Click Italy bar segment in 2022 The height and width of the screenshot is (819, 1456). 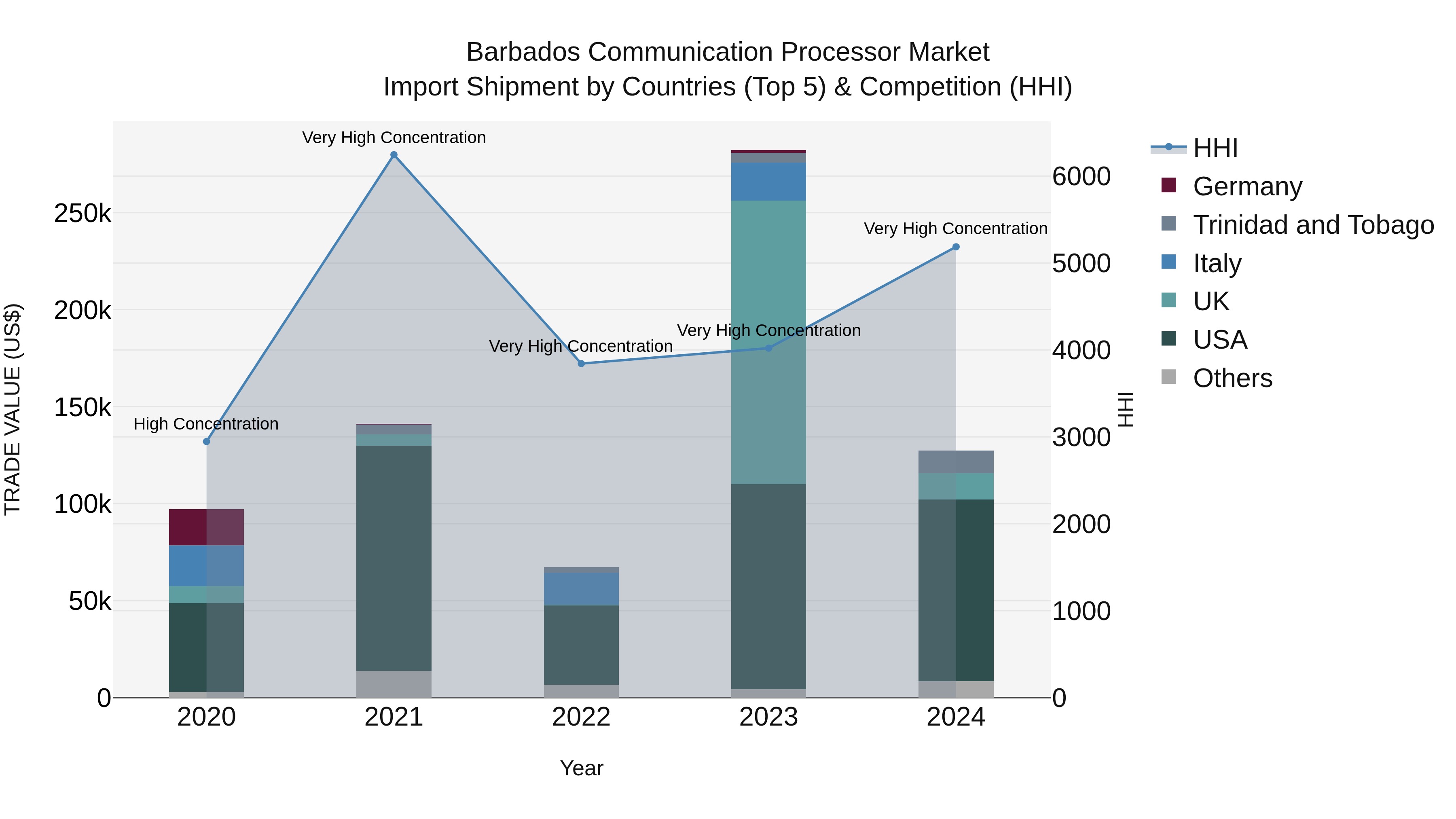point(581,589)
